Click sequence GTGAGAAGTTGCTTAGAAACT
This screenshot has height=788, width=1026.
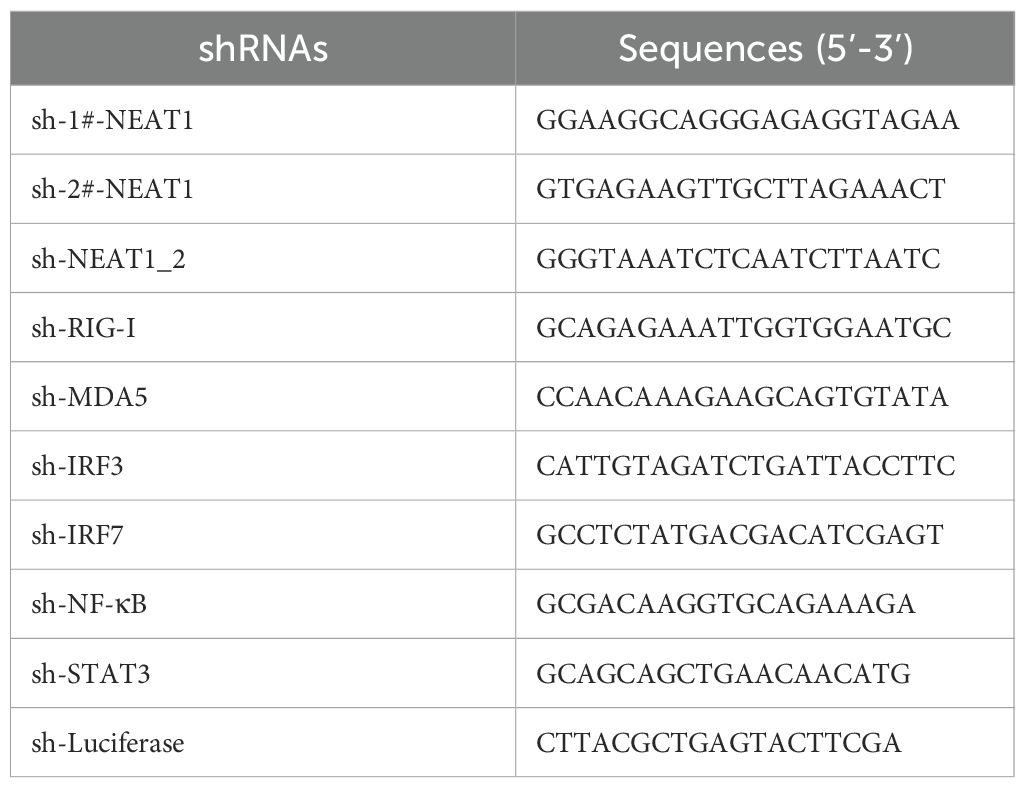(740, 189)
